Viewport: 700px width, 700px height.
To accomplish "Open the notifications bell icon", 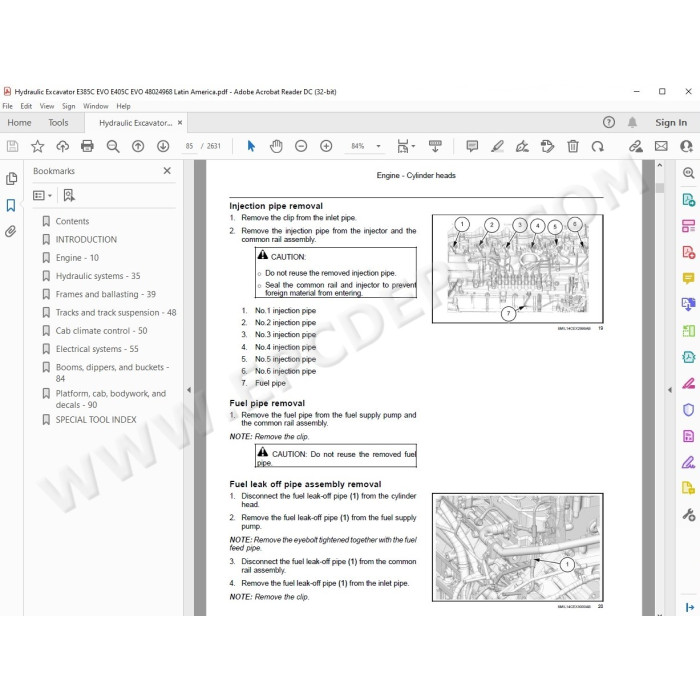I will tap(633, 122).
